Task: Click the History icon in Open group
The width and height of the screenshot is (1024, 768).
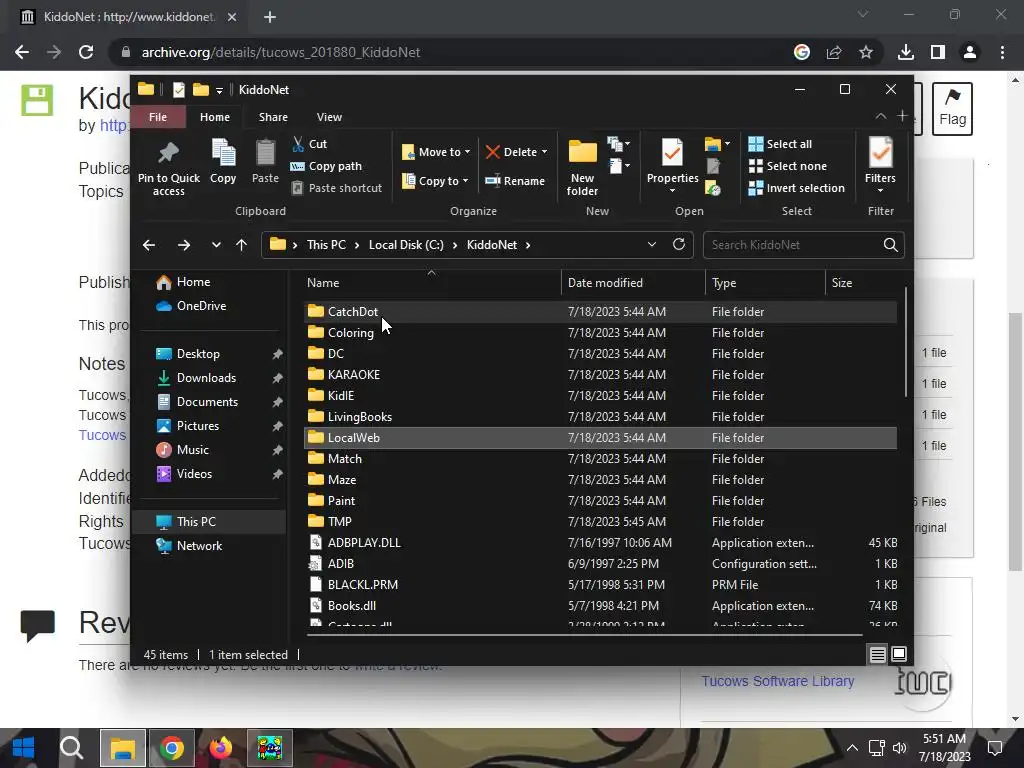Action: click(x=713, y=189)
